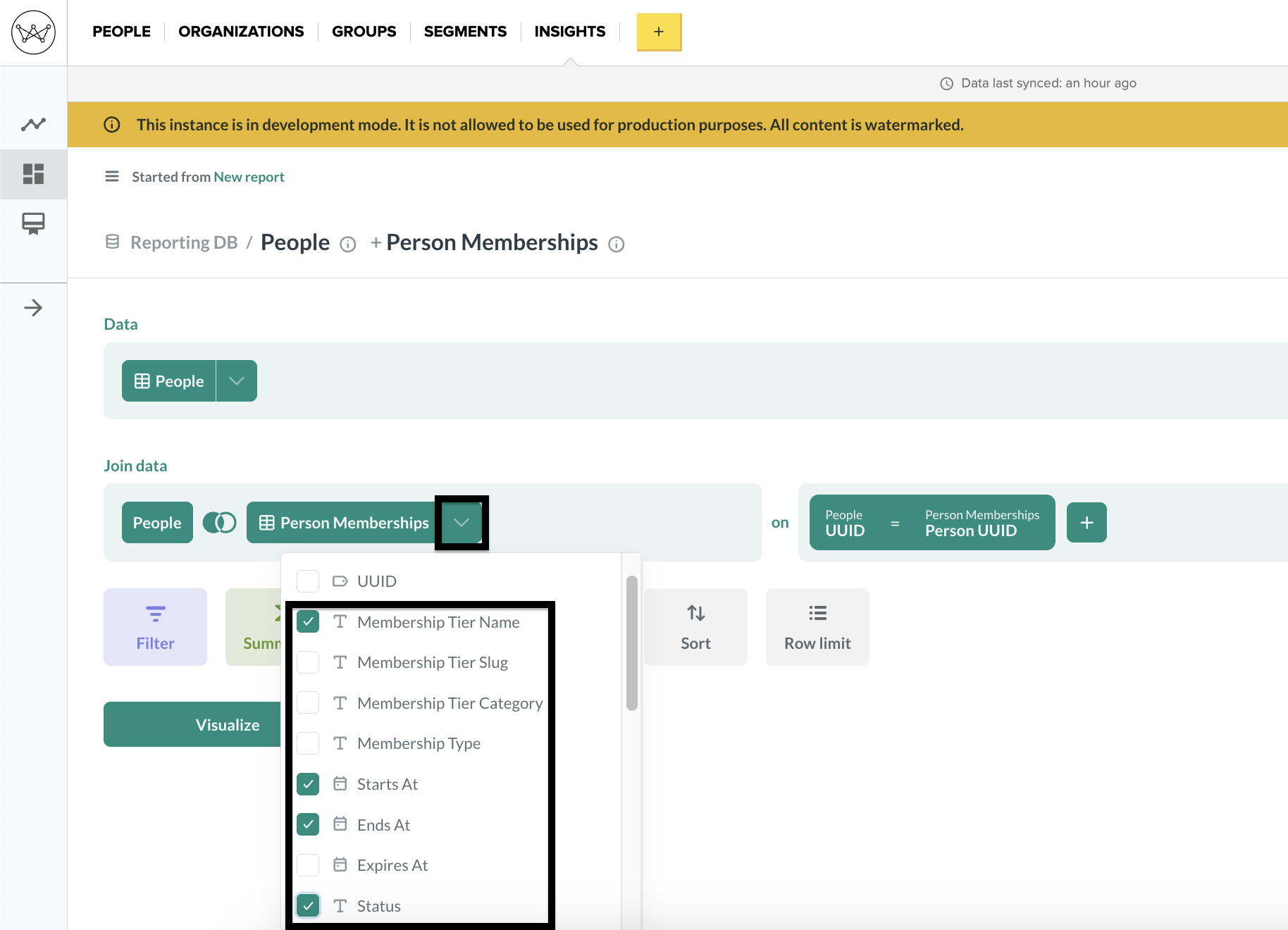The height and width of the screenshot is (930, 1288).
Task: Open the INSIGHTS nav tab
Action: [570, 32]
